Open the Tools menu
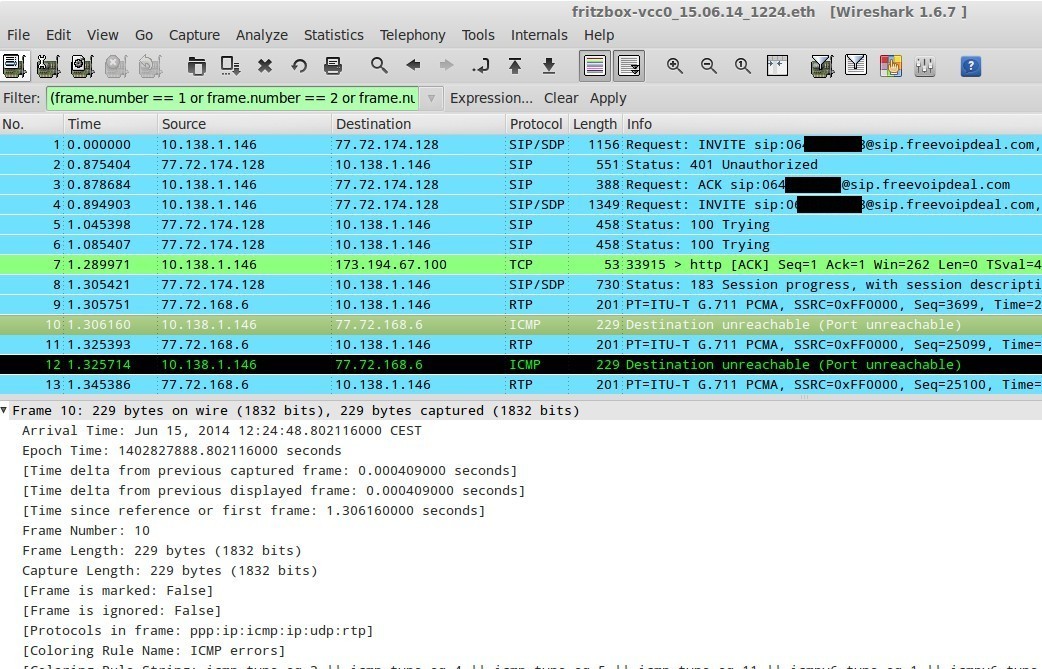 [478, 35]
